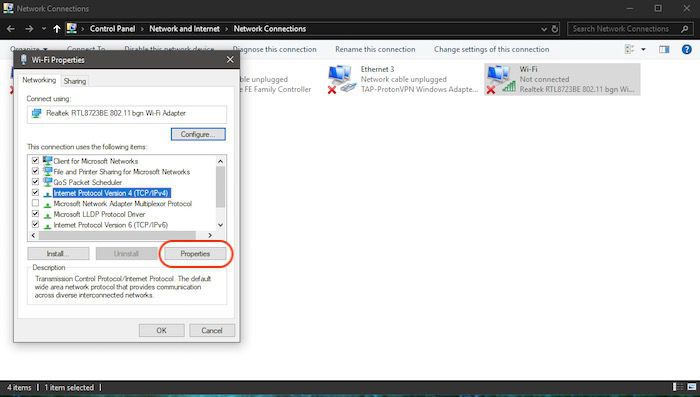The width and height of the screenshot is (700, 397).
Task: Toggle File and Printer Sharing checkbox
Action: pyautogui.click(x=35, y=171)
